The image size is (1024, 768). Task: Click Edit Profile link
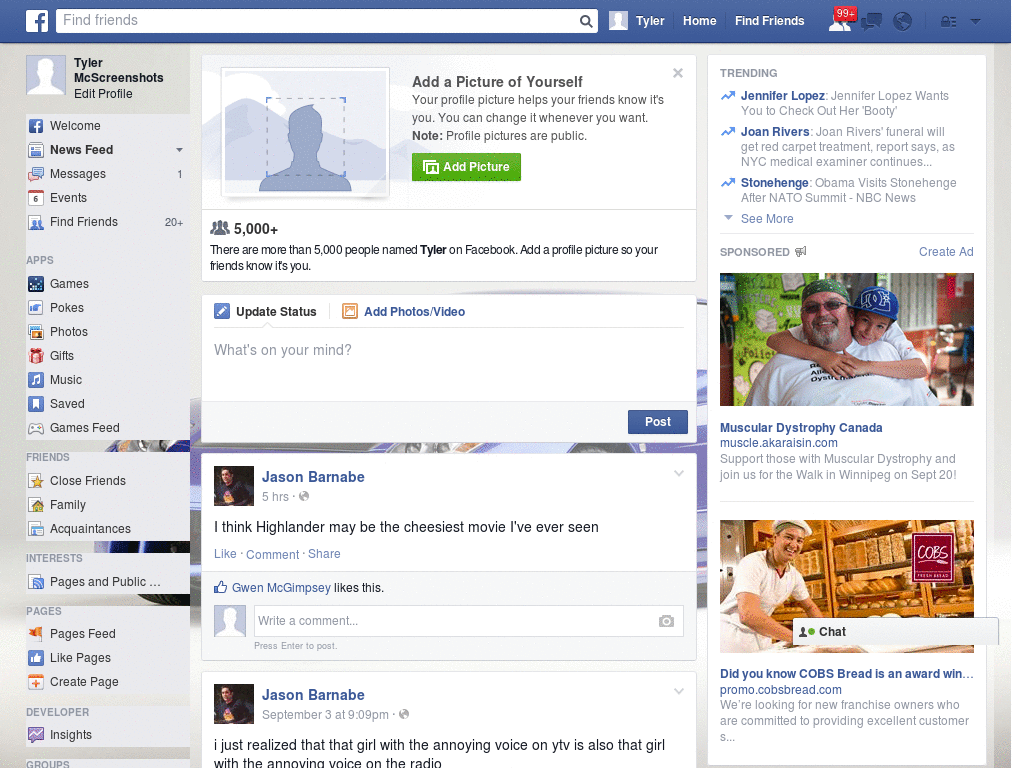103,94
